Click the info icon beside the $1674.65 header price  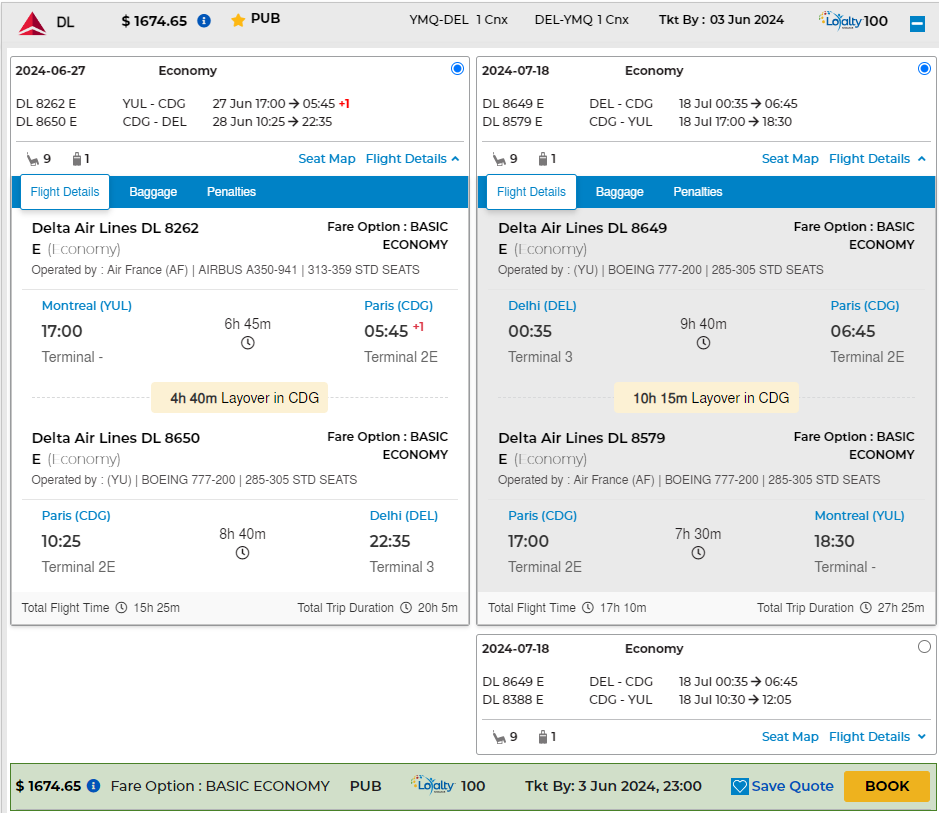204,21
